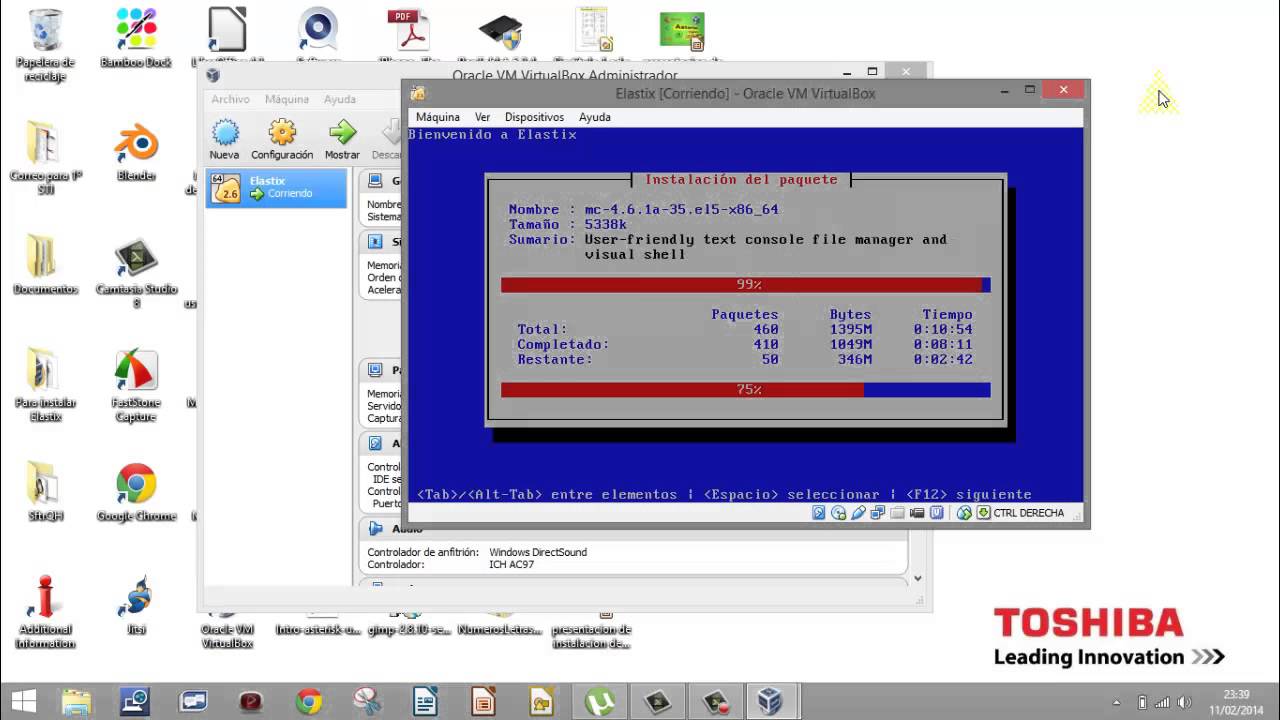Click CPU virtualization icon in VM status bar

pos(937,513)
